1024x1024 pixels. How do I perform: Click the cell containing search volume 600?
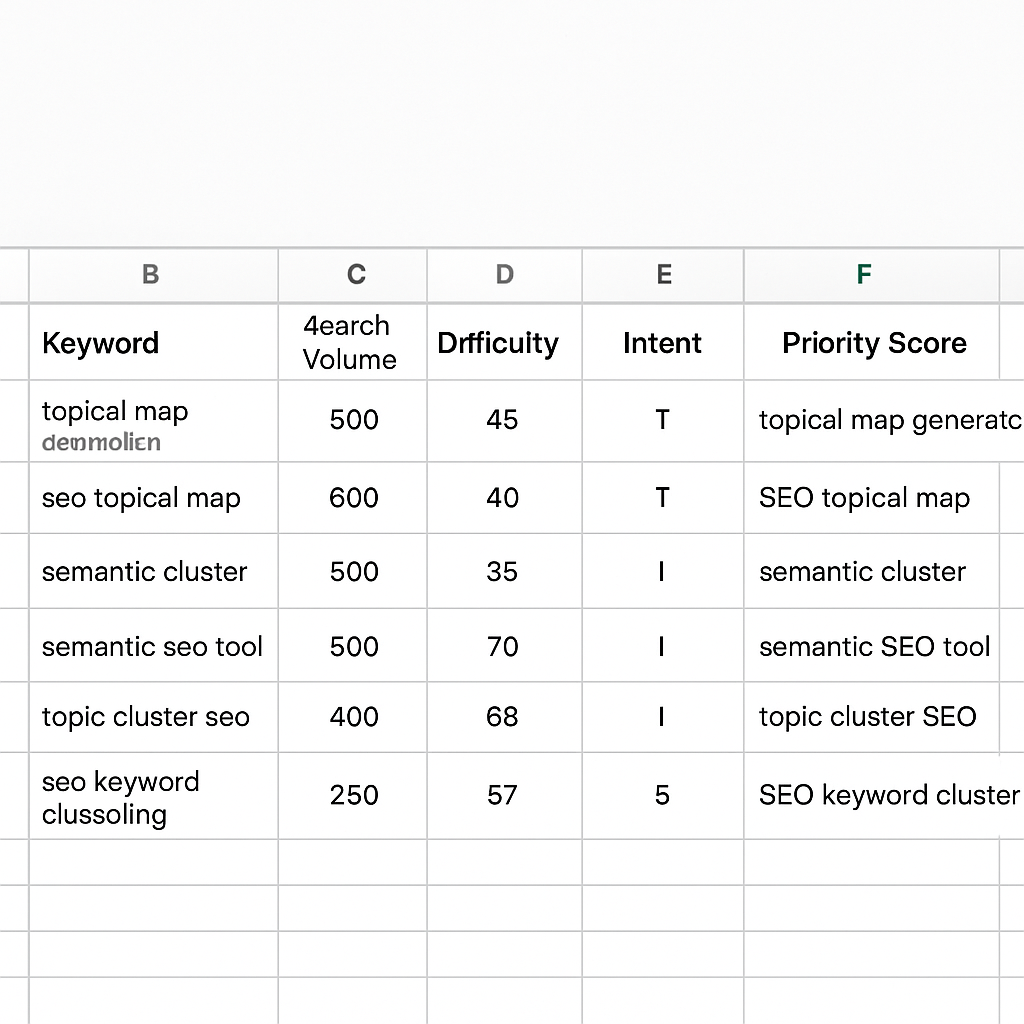pyautogui.click(x=353, y=497)
